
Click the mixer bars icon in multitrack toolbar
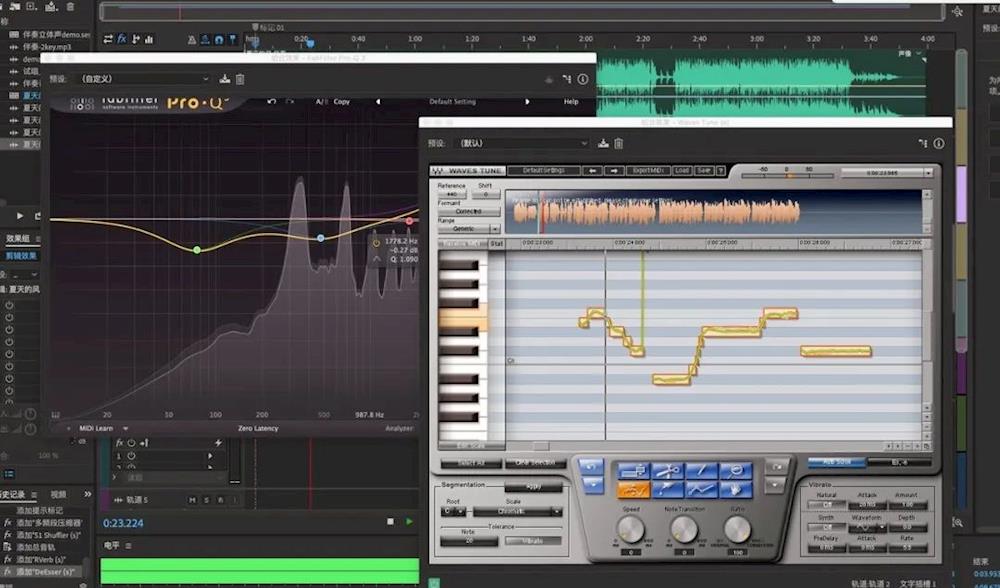[149, 40]
